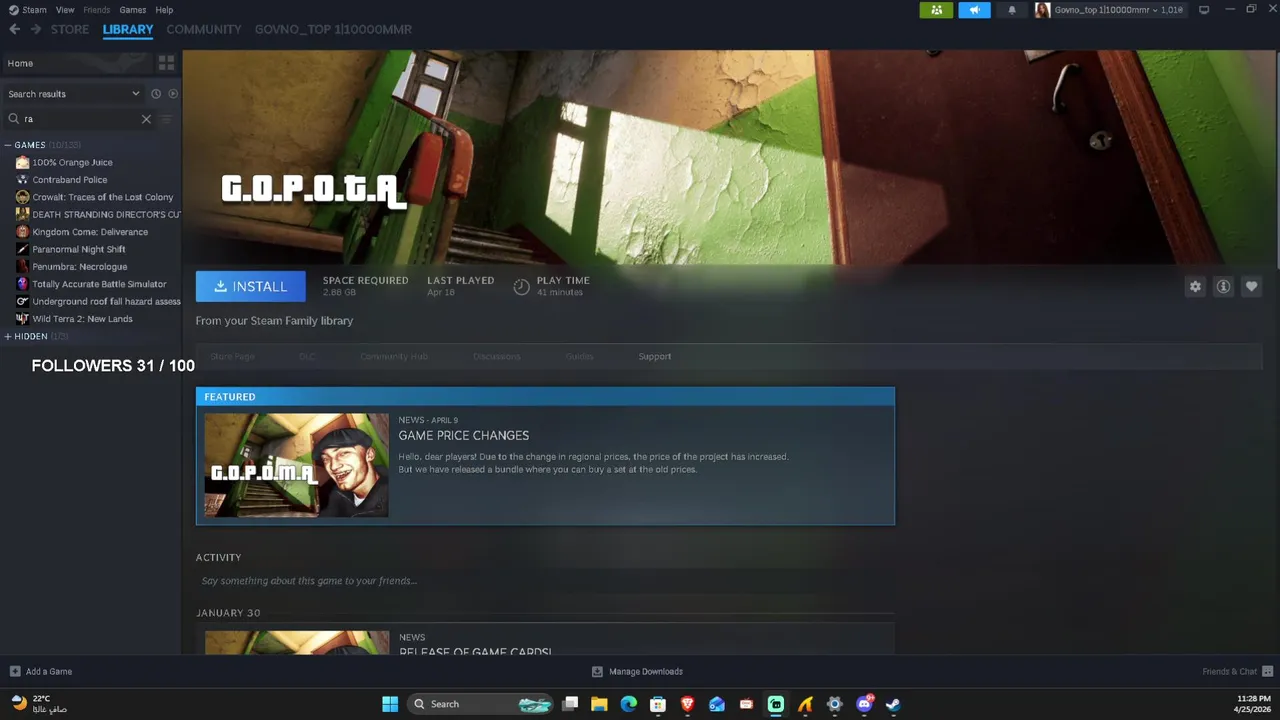Switch to Big Picture mode icon
Image resolution: width=1280 pixels, height=720 pixels.
pyautogui.click(x=1204, y=10)
